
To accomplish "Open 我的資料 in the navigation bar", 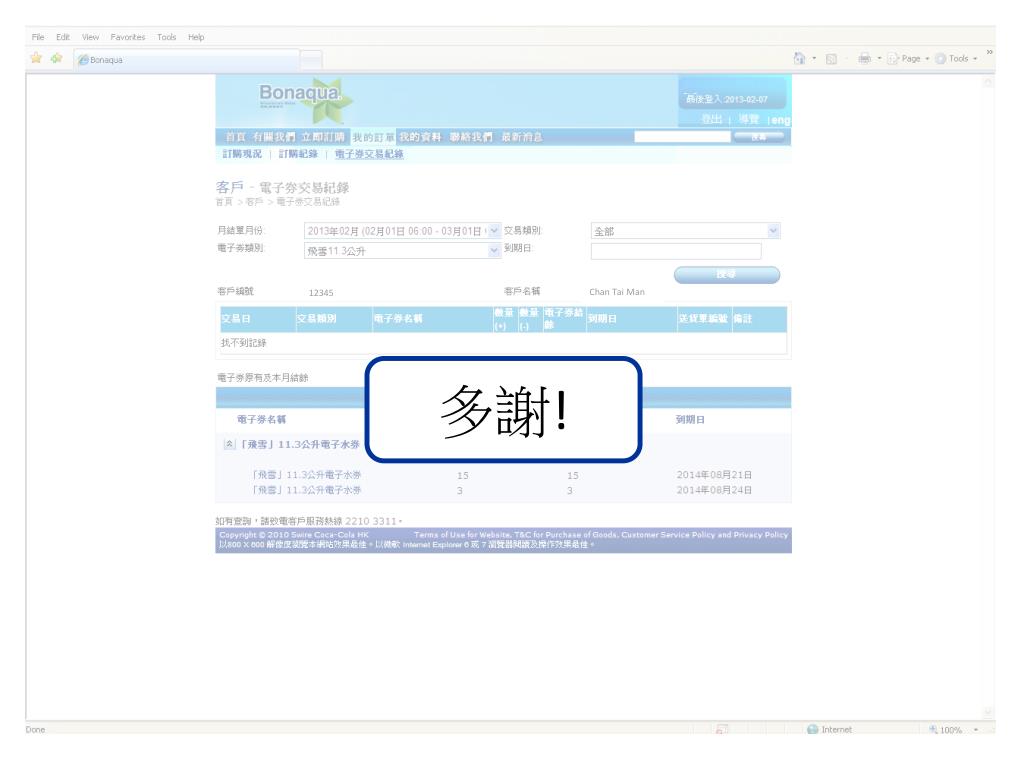I will 420,137.
